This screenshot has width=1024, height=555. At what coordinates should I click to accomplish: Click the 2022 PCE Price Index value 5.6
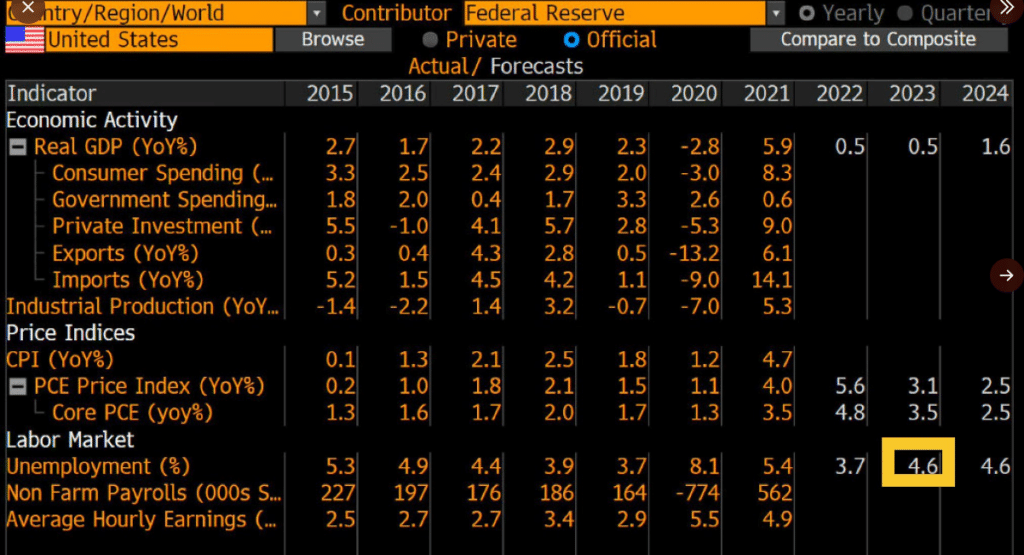[x=850, y=387]
